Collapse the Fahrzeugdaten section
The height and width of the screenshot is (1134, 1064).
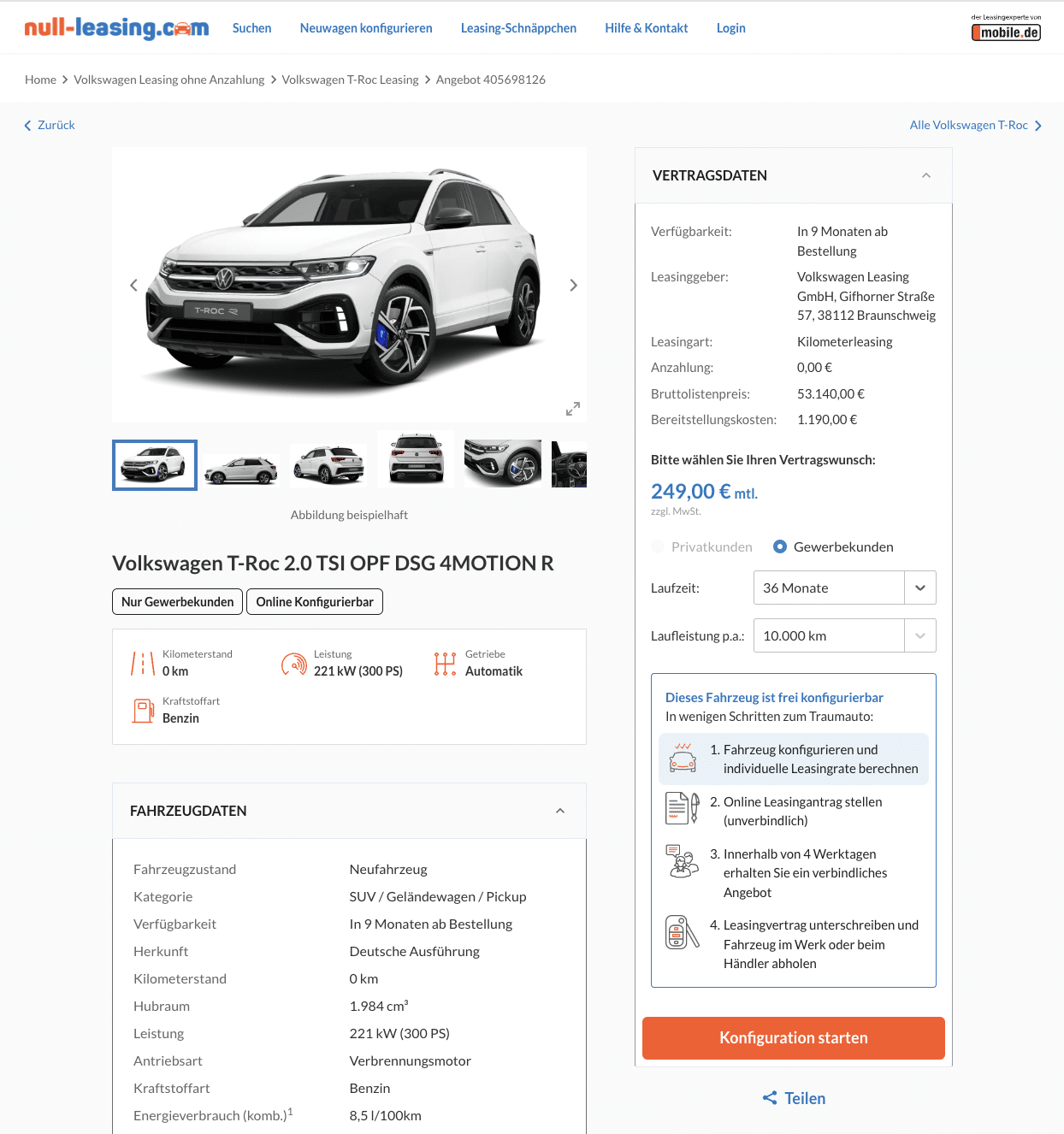click(560, 811)
